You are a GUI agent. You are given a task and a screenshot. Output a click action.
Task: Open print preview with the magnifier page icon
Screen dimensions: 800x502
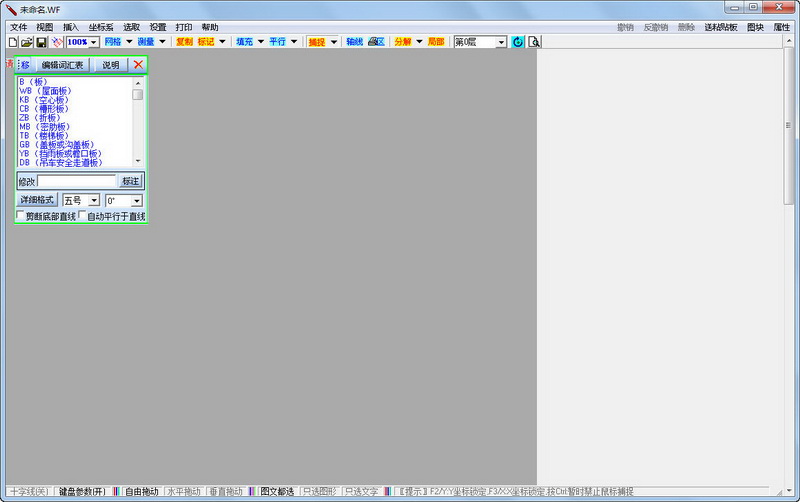(x=534, y=42)
